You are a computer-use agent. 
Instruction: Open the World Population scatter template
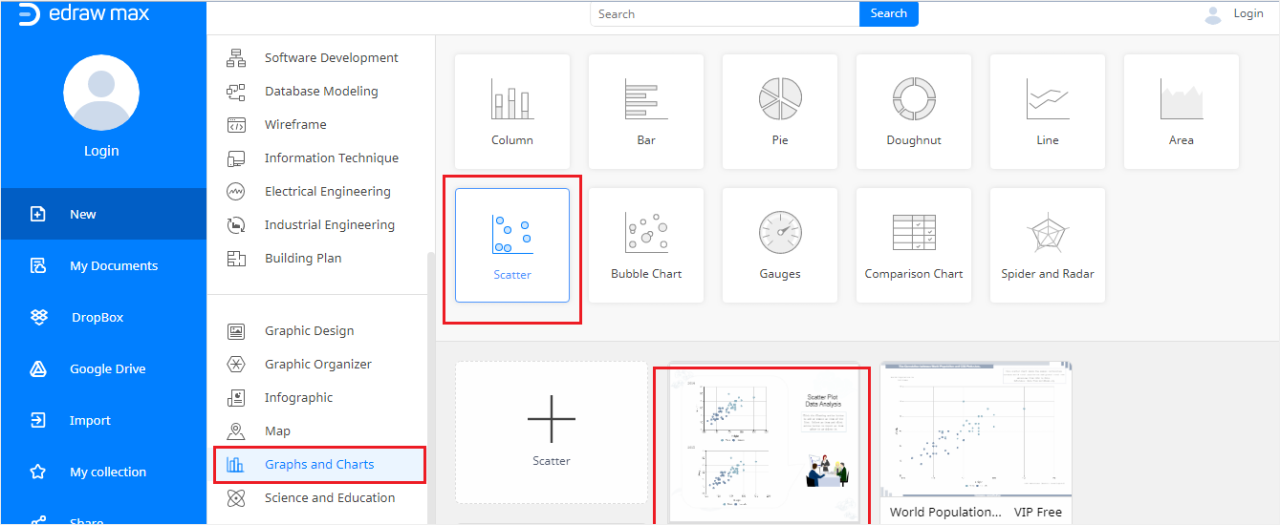pos(976,442)
